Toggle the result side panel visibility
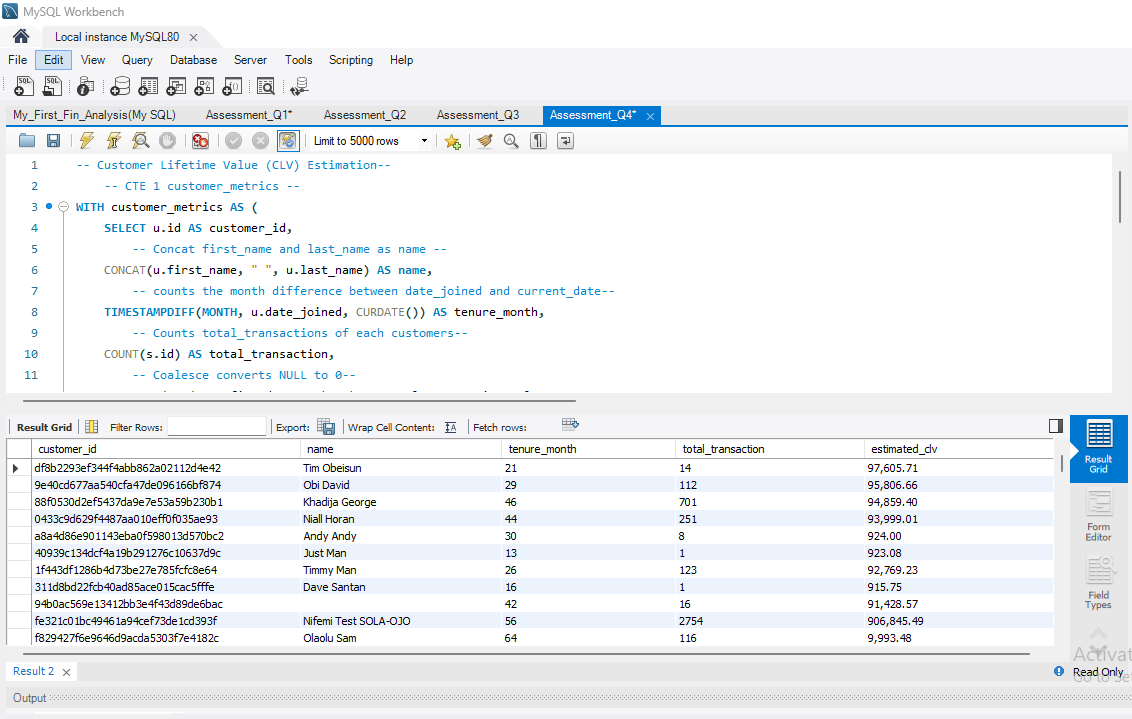This screenshot has width=1132, height=719. [1055, 426]
